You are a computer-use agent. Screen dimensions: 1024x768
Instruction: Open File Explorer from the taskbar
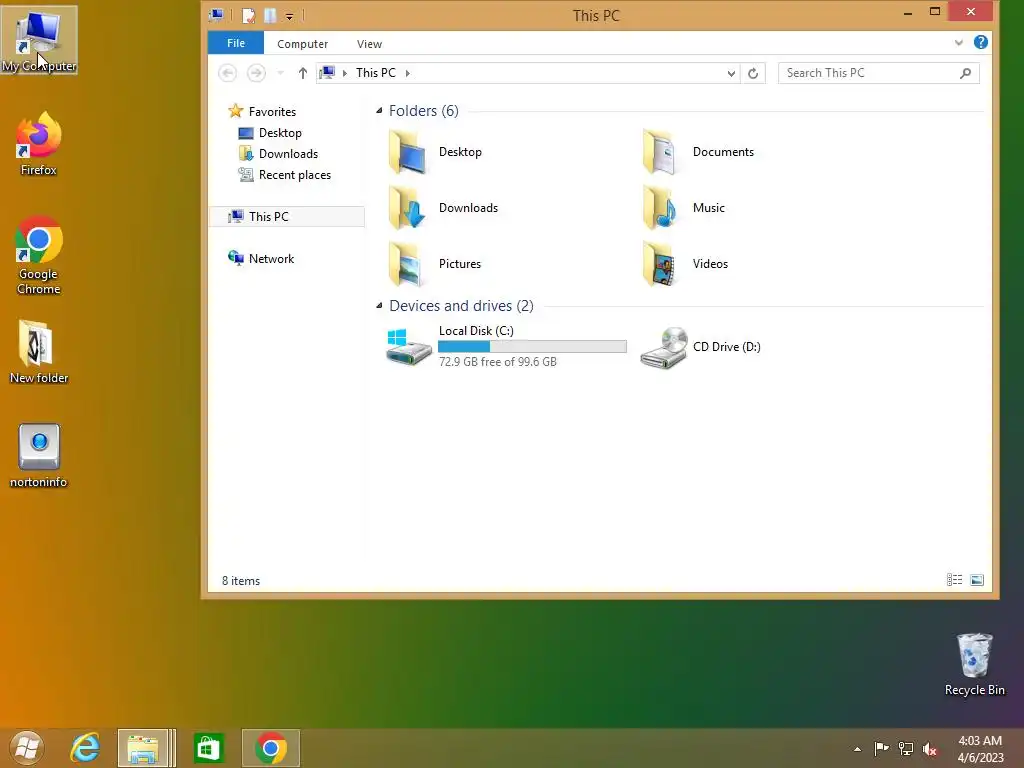pos(146,748)
